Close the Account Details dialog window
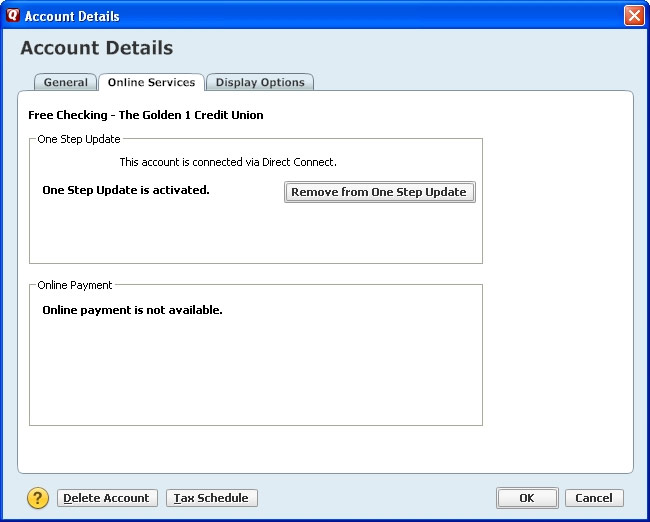 634,16
